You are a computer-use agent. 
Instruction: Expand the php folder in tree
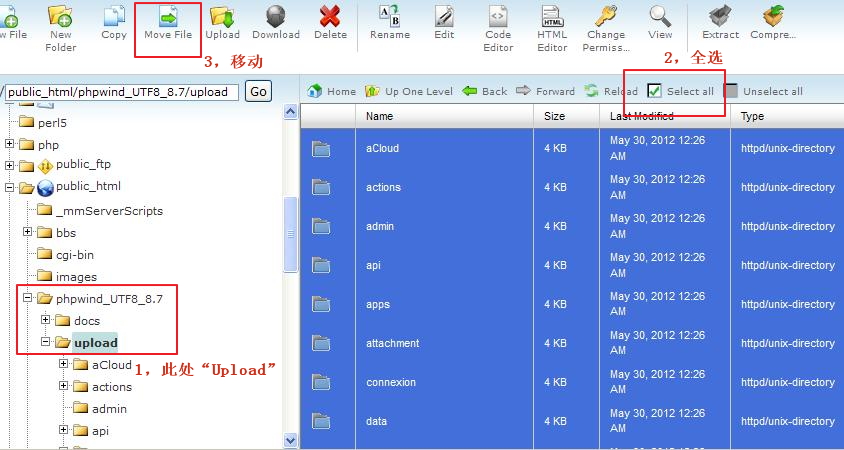10,144
